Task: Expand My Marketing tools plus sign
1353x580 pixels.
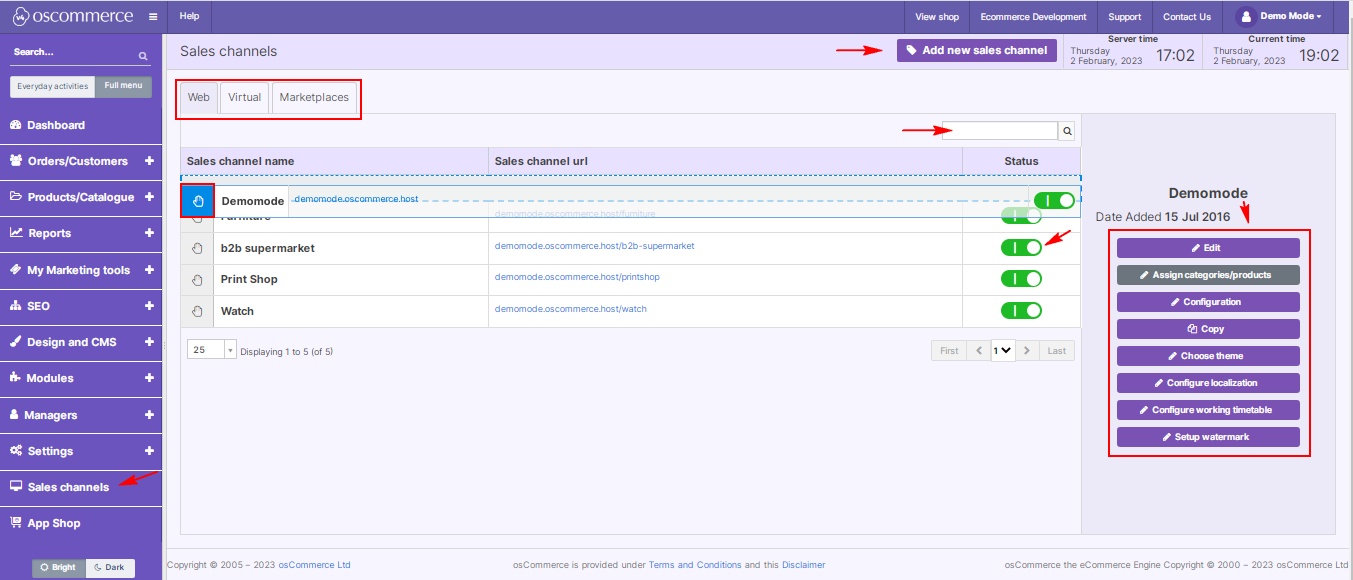Action: (x=149, y=270)
